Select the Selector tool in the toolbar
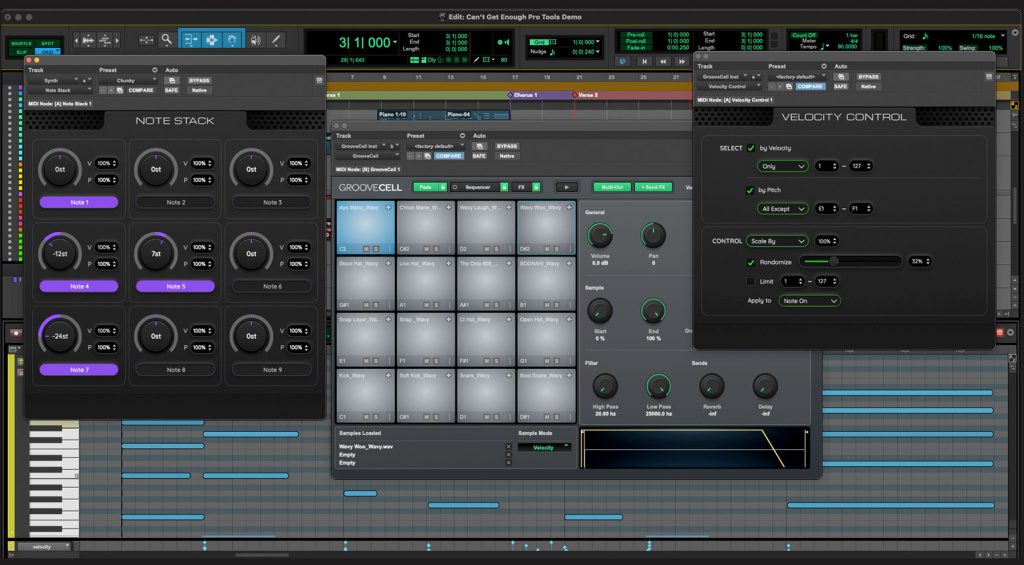 click(x=211, y=40)
